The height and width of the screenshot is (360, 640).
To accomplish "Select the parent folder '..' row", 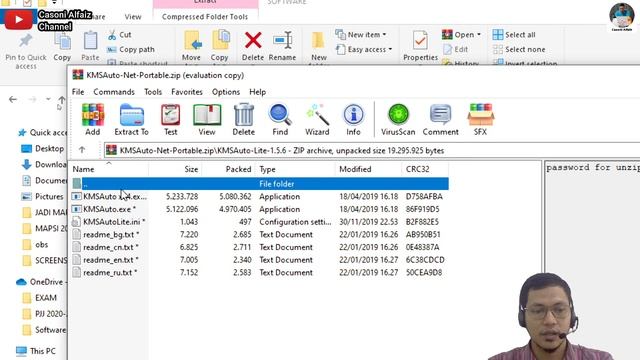I will pos(260,184).
